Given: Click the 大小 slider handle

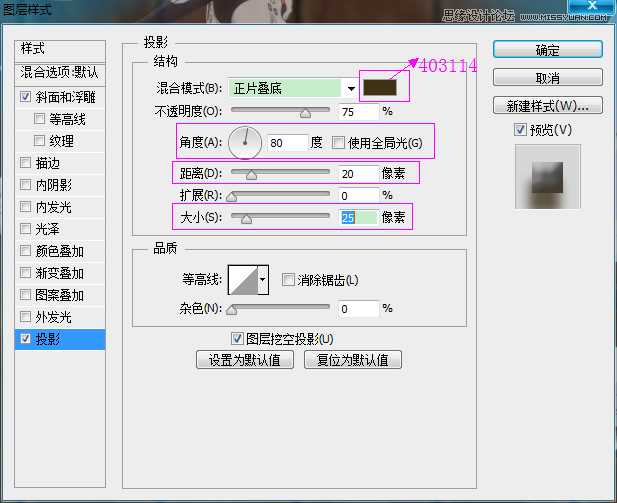Looking at the screenshot, I should (x=246, y=219).
